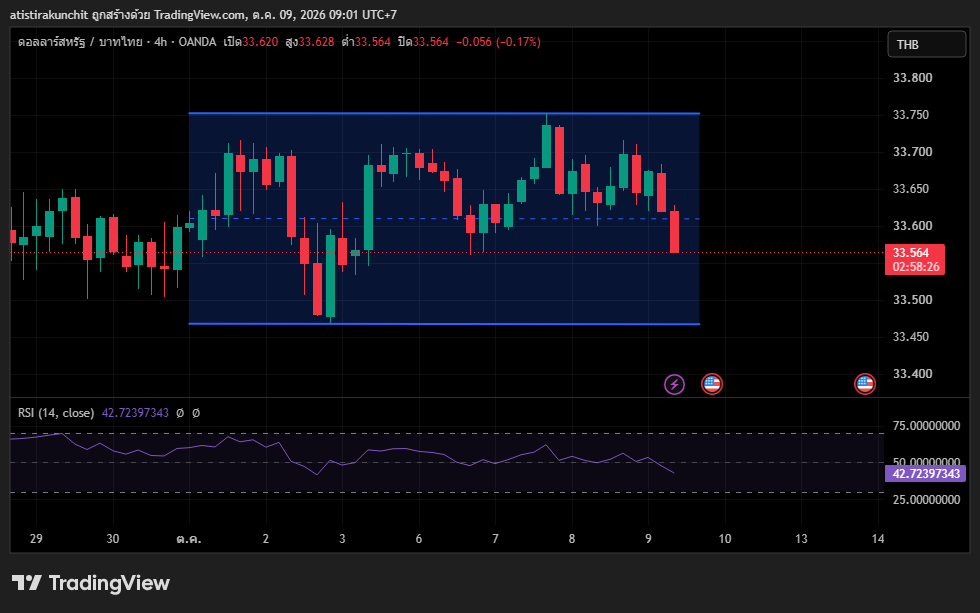
Task: Click the 33.800 price scale label
Action: pyautogui.click(x=912, y=77)
